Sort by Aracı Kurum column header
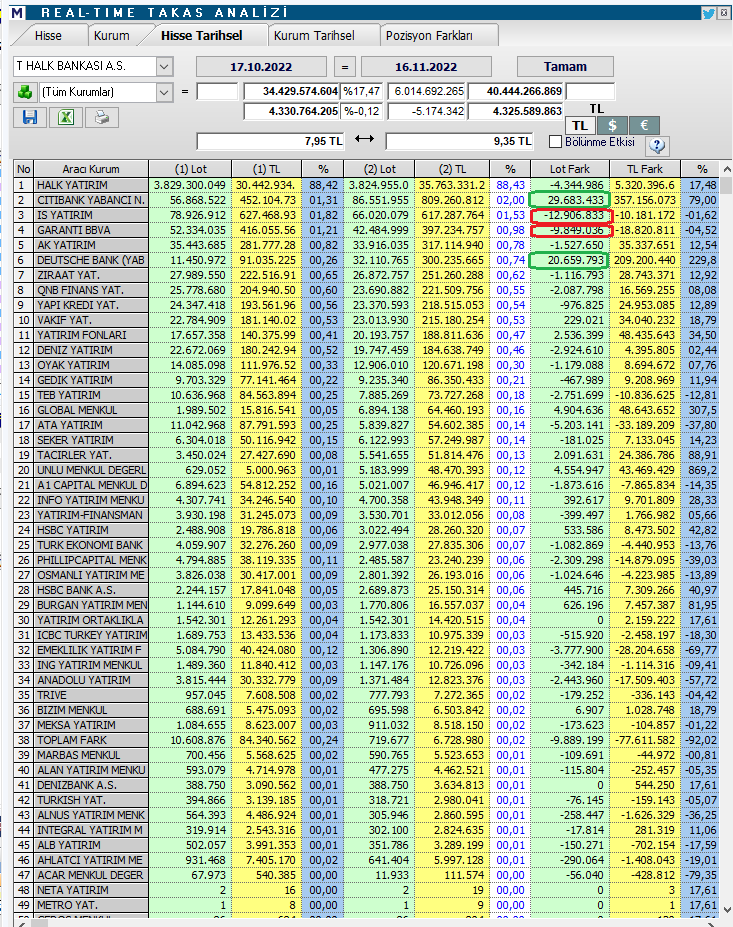Screen dimensions: 733x927 pyautogui.click(x=90, y=169)
